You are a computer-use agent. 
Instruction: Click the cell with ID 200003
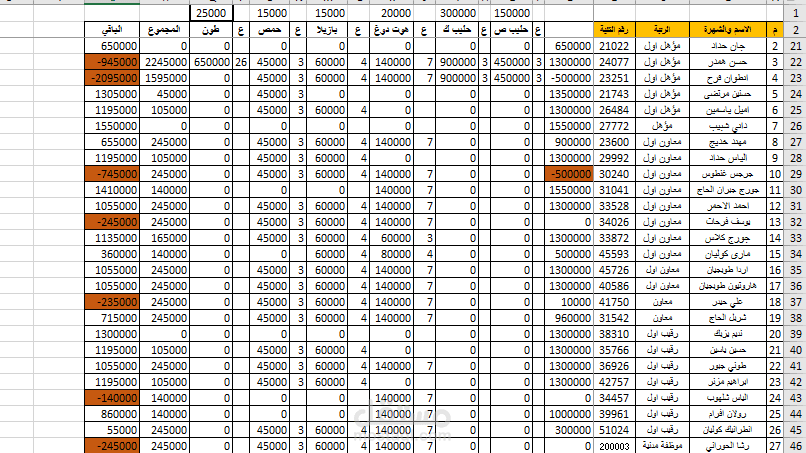click(x=614, y=446)
